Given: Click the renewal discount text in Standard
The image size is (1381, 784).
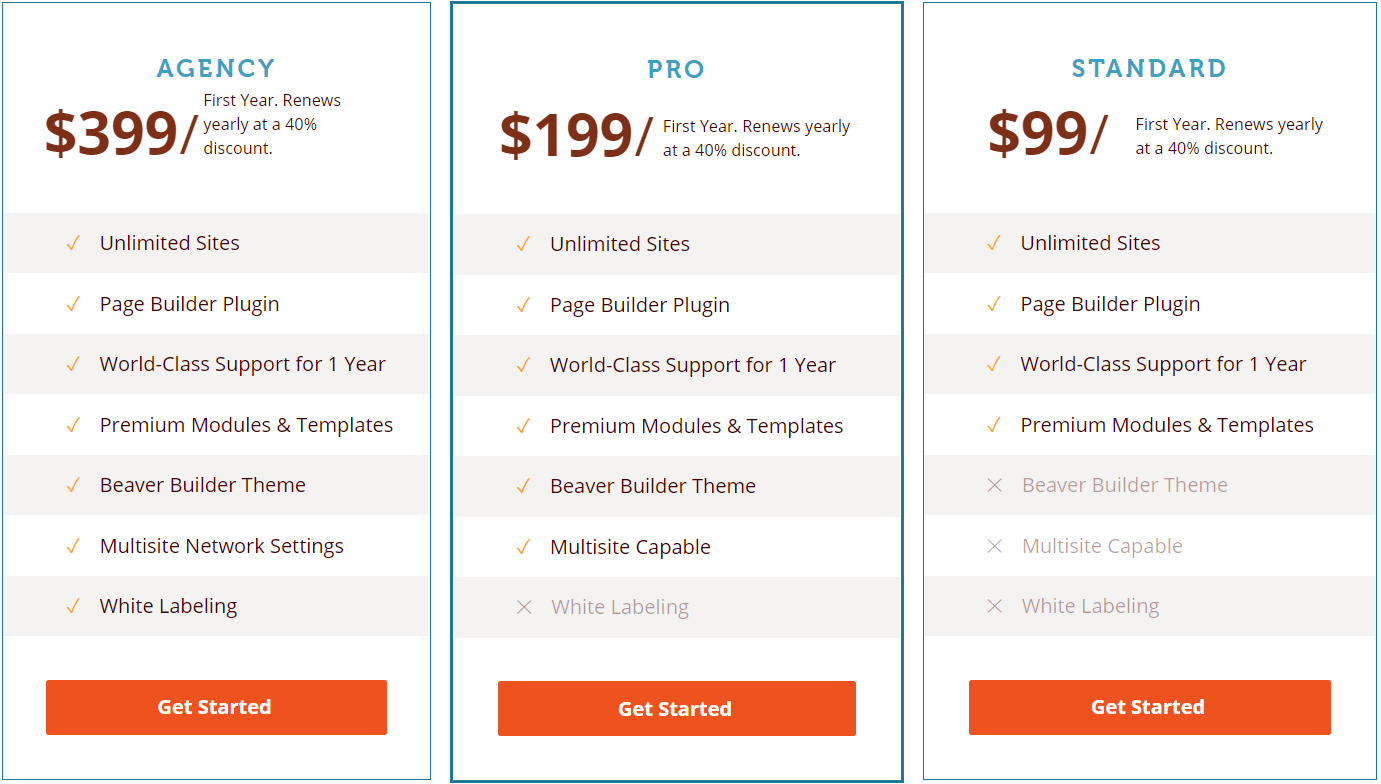Looking at the screenshot, I should pyautogui.click(x=1227, y=135).
